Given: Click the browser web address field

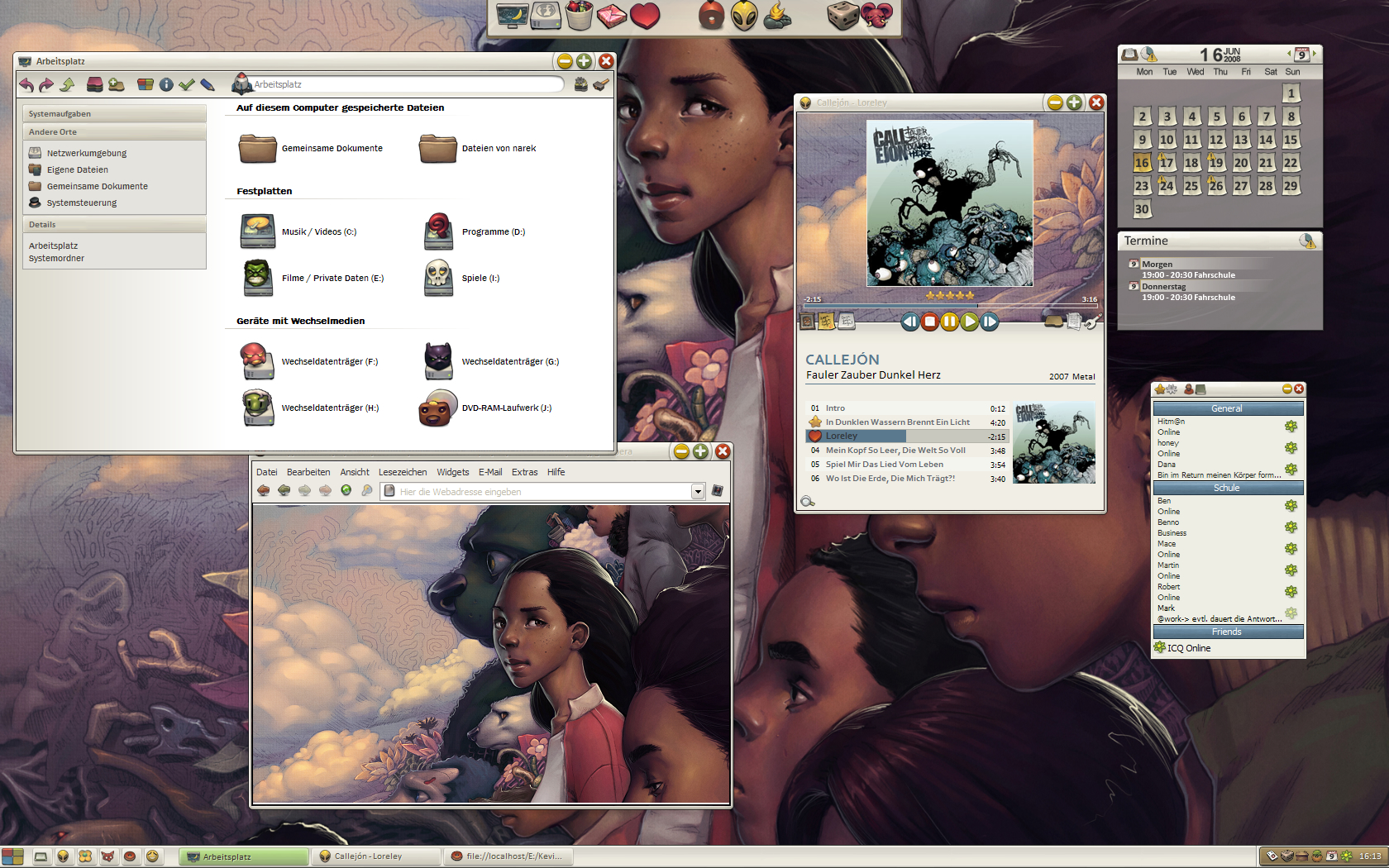Looking at the screenshot, I should coord(543,492).
